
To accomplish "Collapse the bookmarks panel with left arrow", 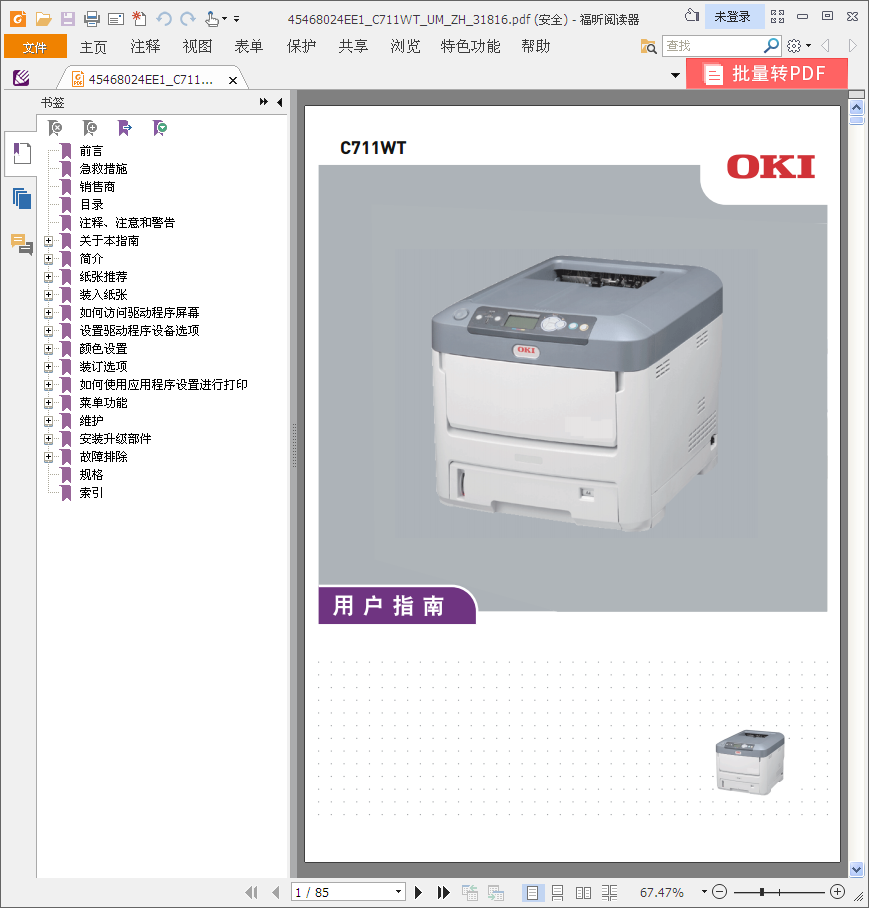I will pyautogui.click(x=280, y=102).
